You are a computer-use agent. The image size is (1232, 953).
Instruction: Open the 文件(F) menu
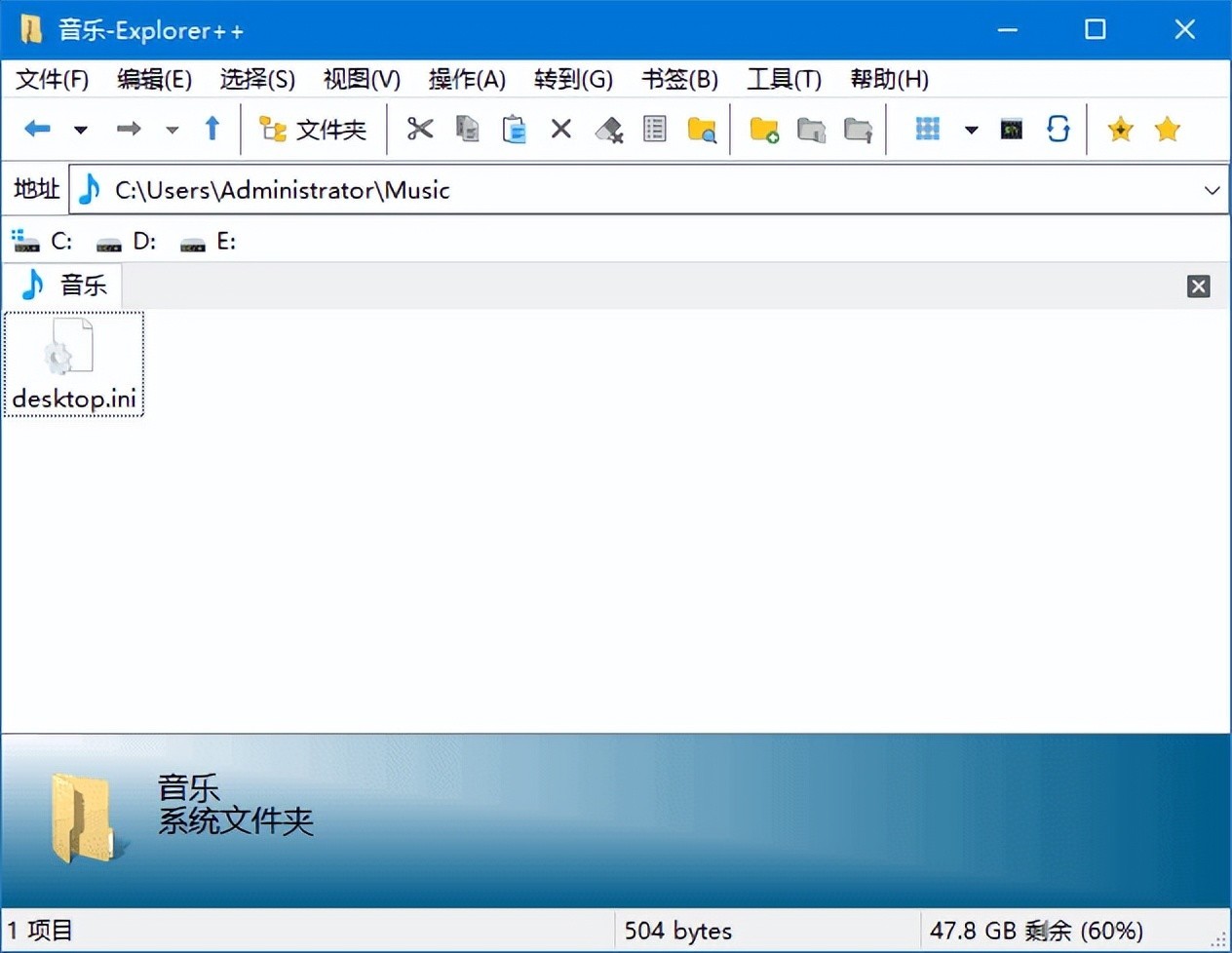coord(52,79)
